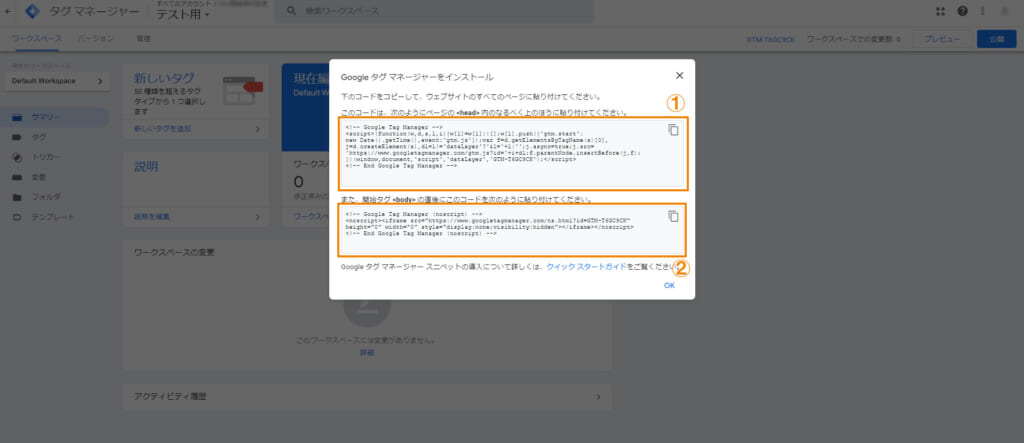Confirm with the OK button

click(669, 286)
